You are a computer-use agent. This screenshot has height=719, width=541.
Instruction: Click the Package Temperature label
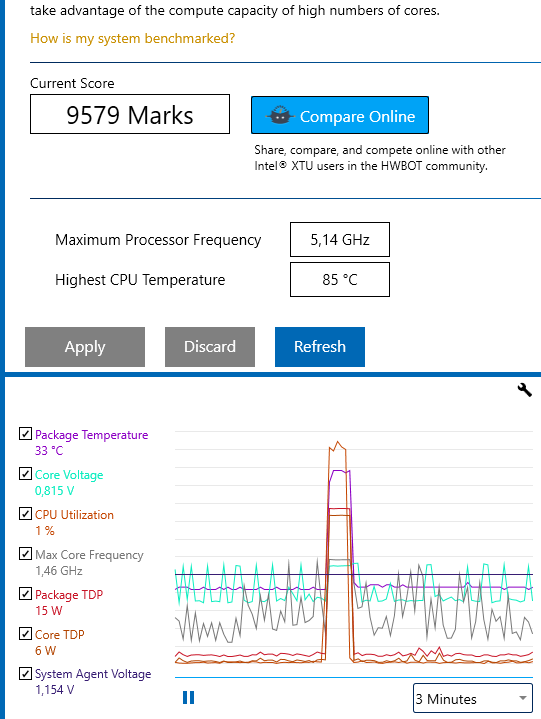click(92, 435)
